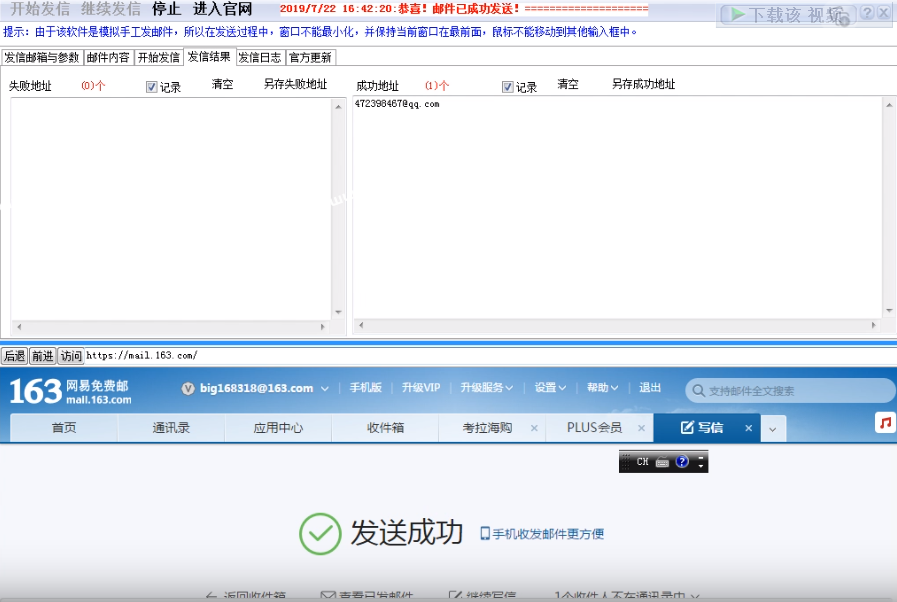897x602 pixels.
Task: Click 停止 to stop sending
Action: point(166,9)
